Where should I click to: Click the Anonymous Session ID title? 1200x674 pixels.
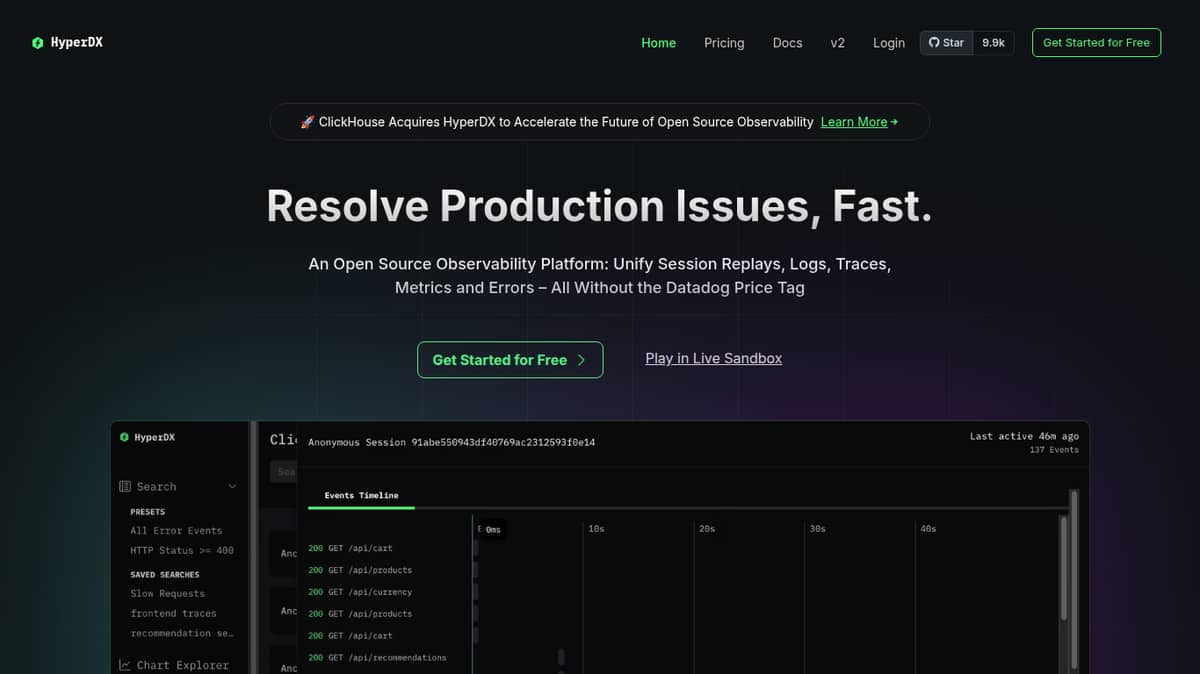pos(451,442)
